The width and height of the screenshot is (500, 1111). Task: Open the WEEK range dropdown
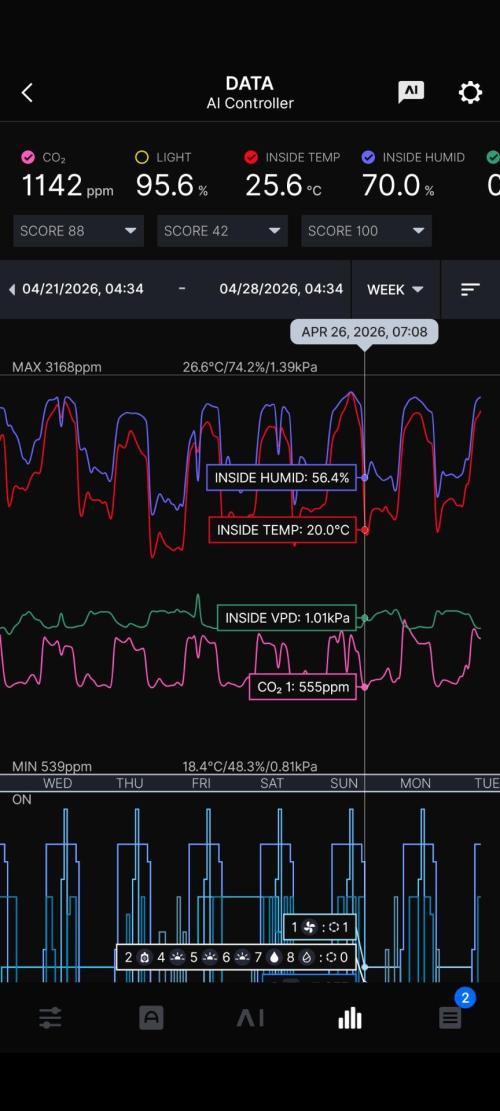[395, 289]
